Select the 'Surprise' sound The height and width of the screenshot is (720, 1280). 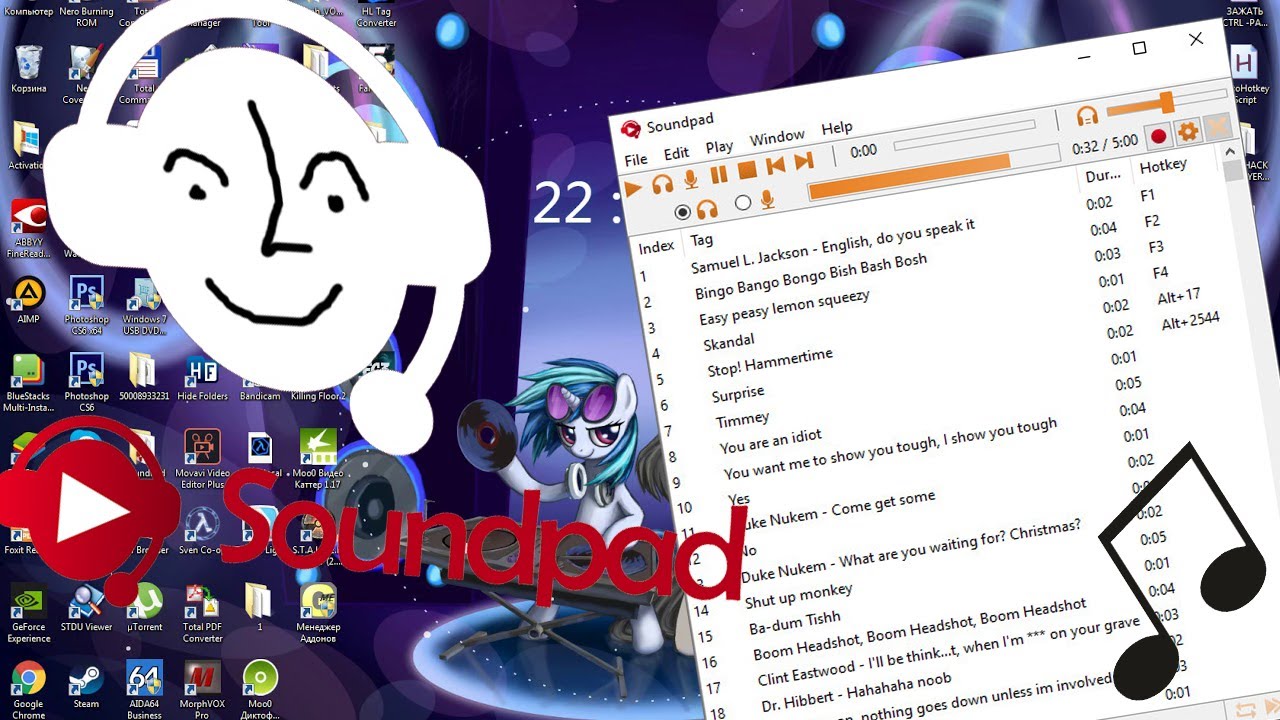(738, 393)
